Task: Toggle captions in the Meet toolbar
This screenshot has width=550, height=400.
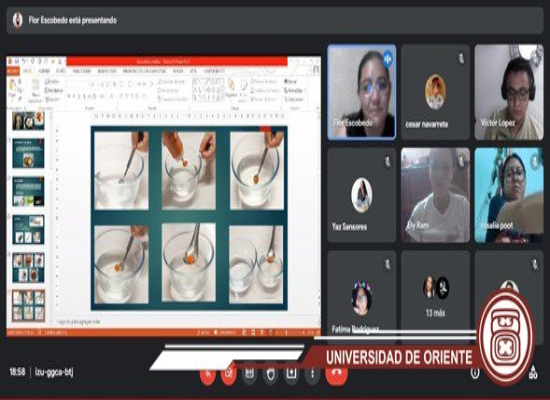Action: pyautogui.click(x=249, y=373)
